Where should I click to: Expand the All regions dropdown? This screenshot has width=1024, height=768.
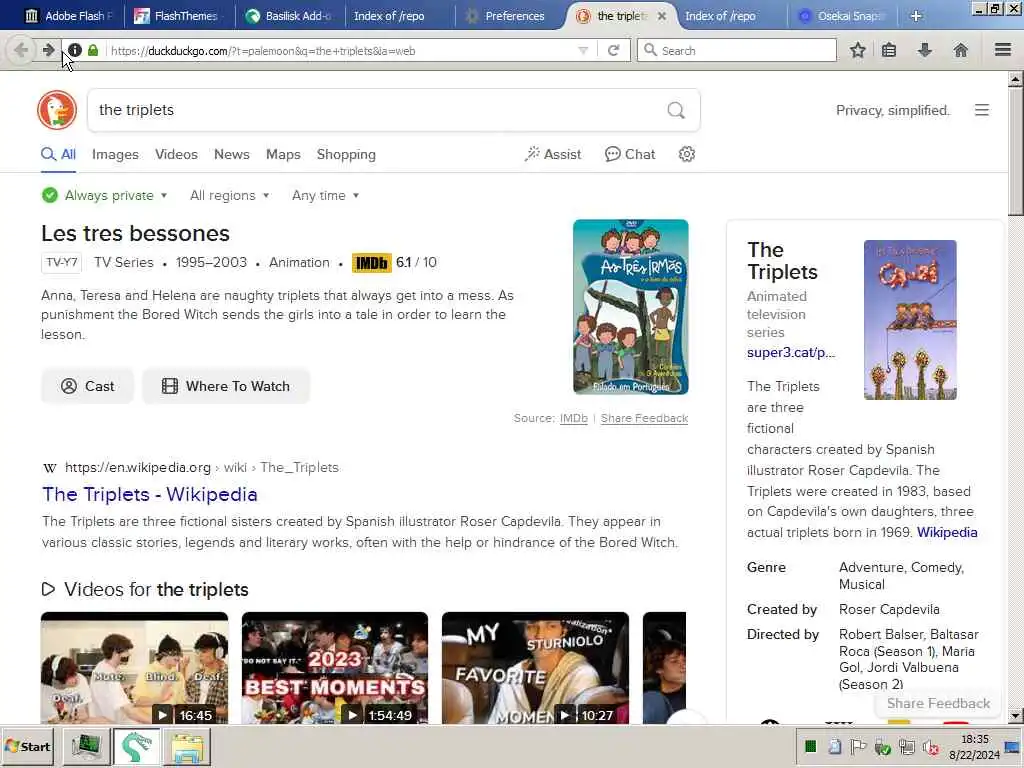click(x=229, y=195)
